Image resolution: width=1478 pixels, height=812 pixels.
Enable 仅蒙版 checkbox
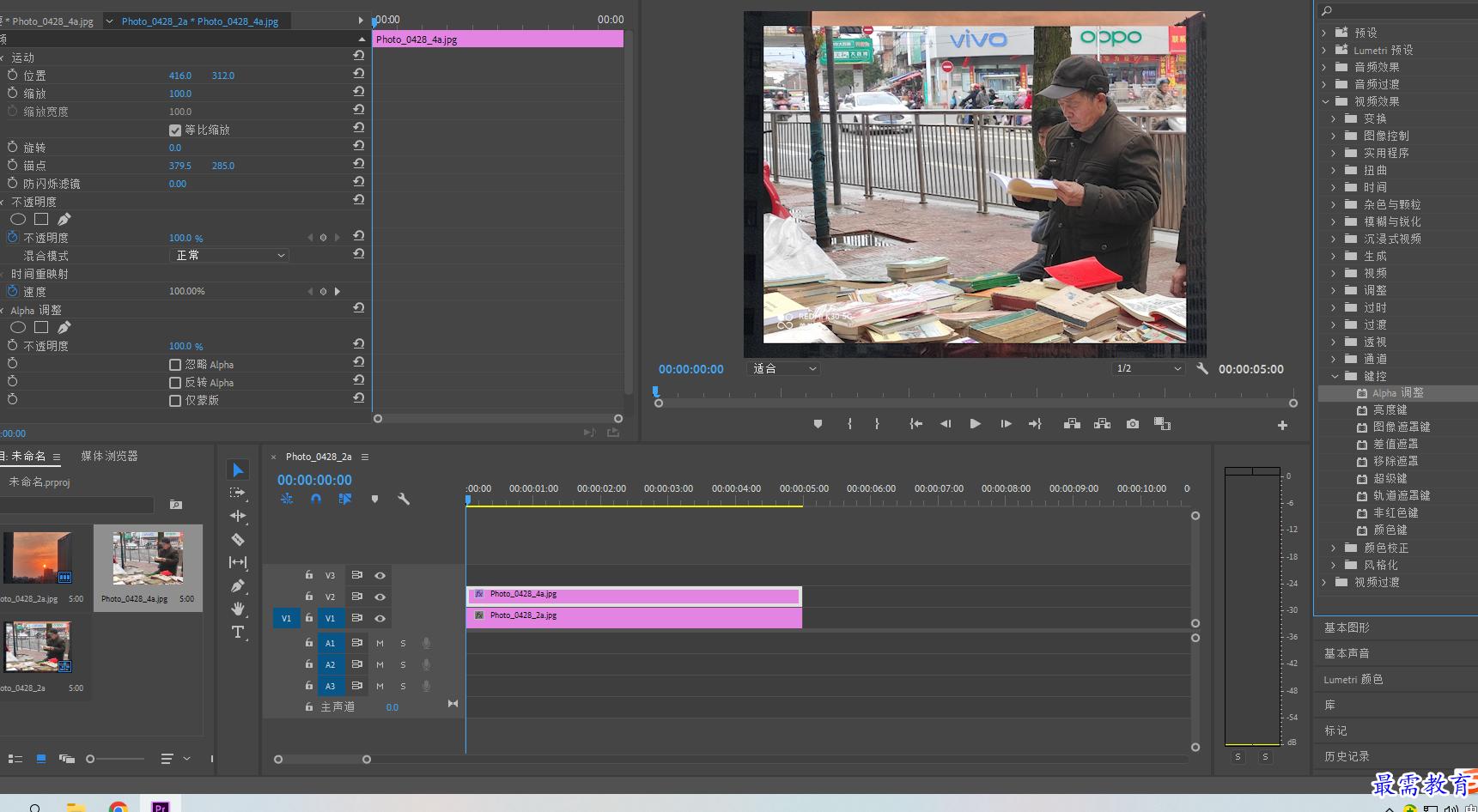(175, 401)
